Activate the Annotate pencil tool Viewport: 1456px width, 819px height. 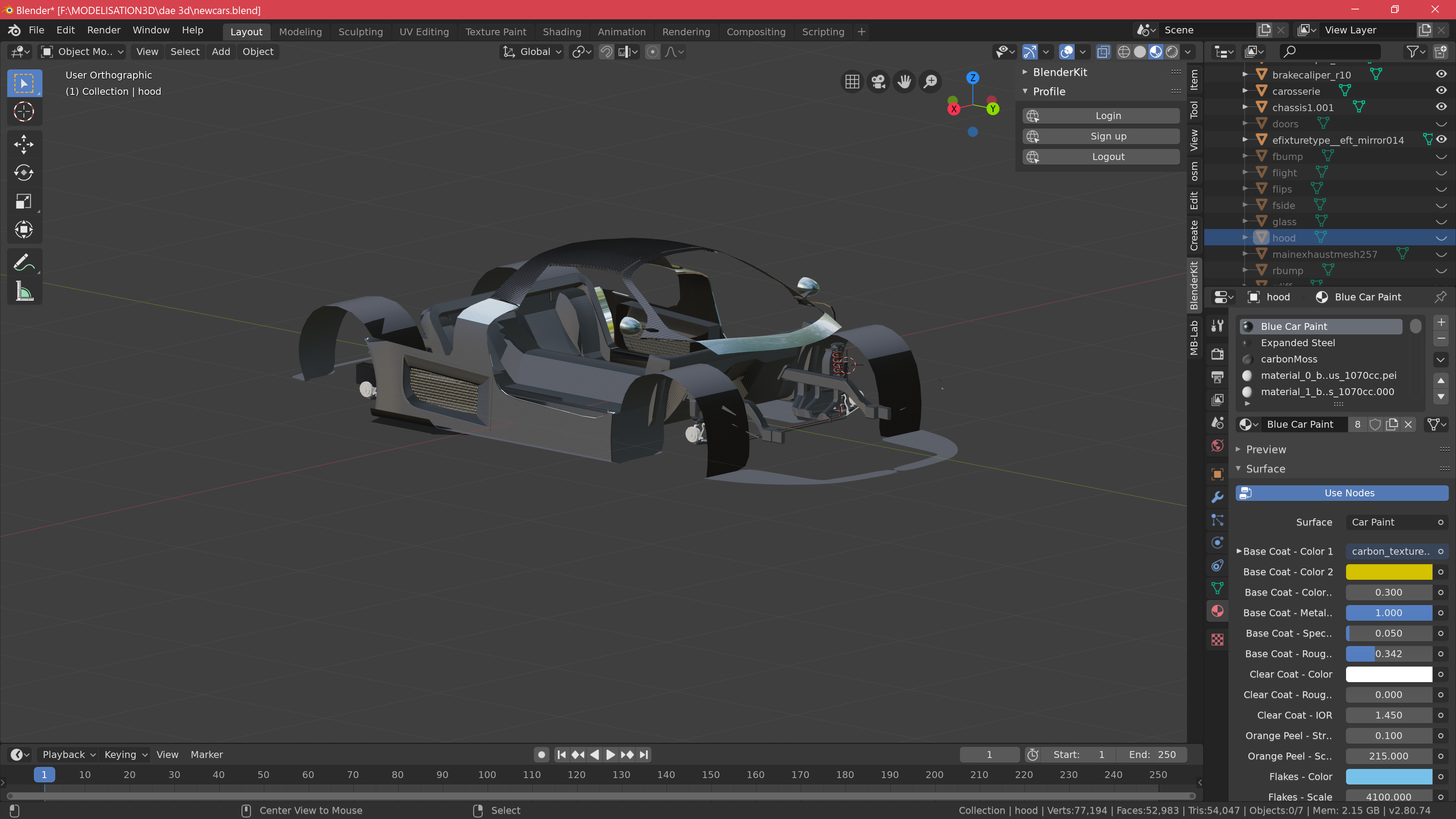(x=24, y=263)
